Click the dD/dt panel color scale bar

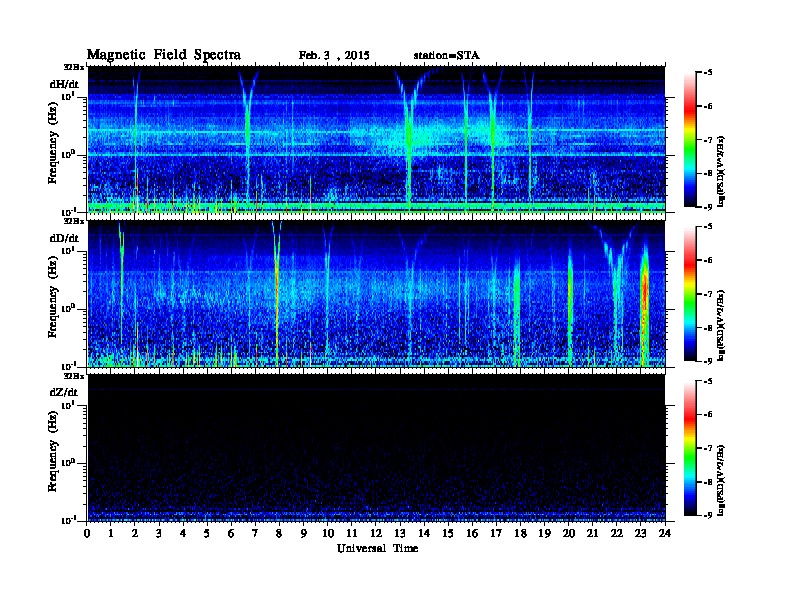pyautogui.click(x=690, y=294)
